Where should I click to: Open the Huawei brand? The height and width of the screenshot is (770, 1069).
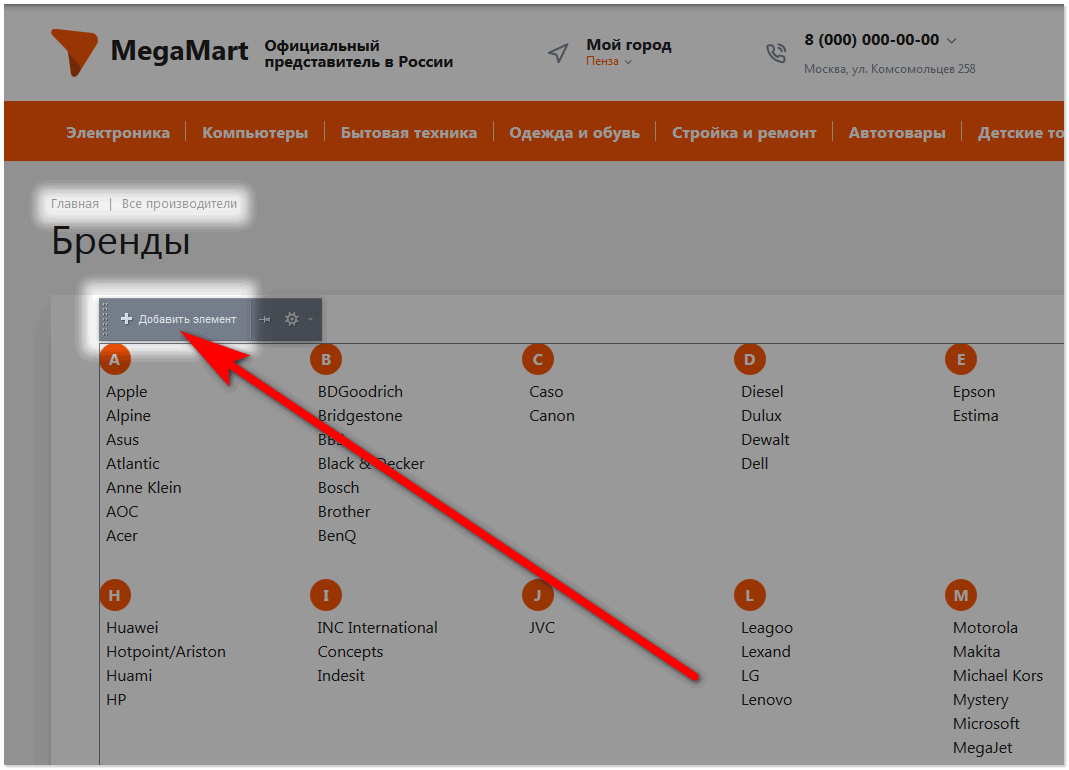(x=132, y=627)
